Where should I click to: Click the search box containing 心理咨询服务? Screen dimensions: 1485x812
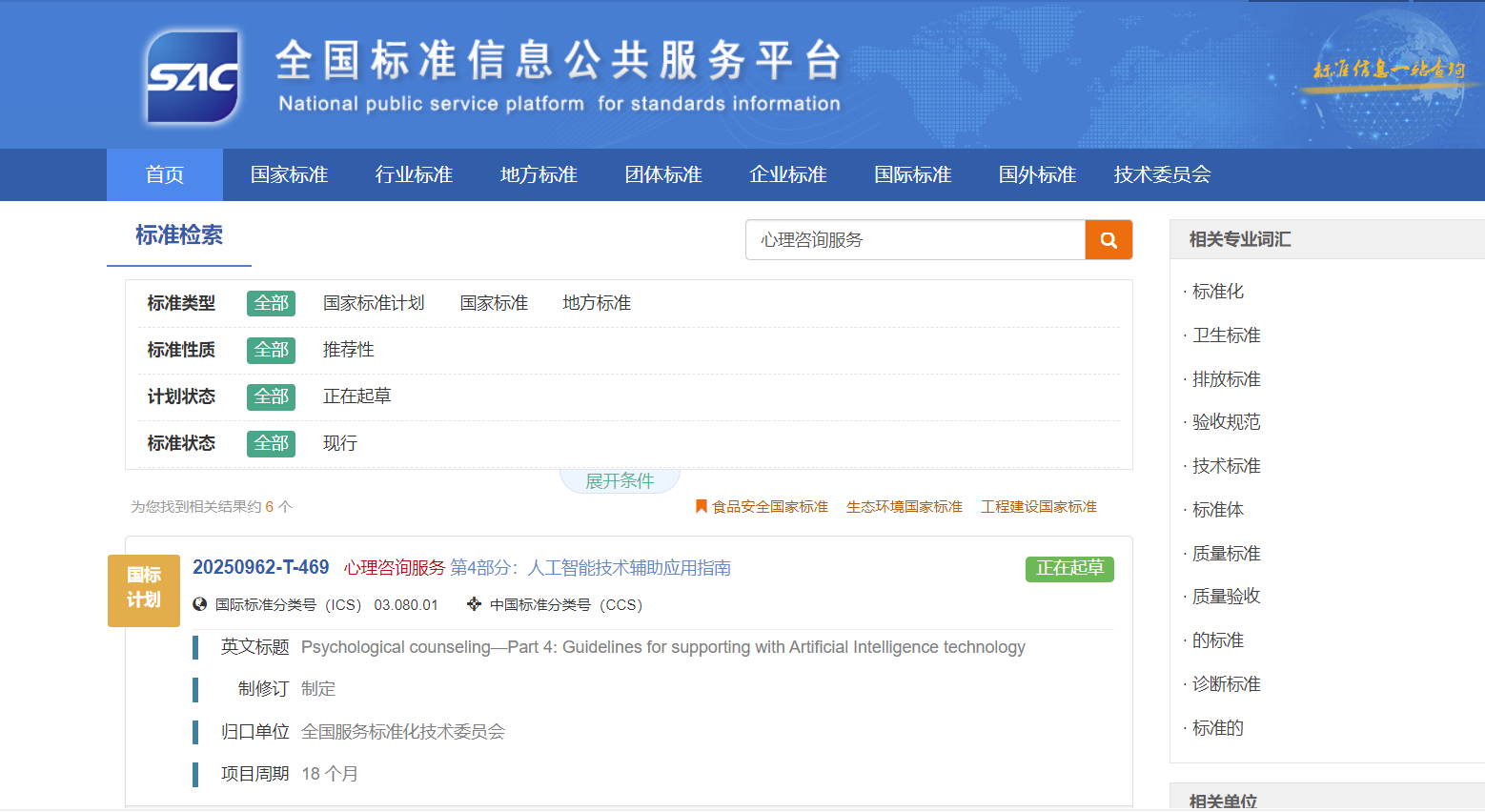tap(915, 240)
